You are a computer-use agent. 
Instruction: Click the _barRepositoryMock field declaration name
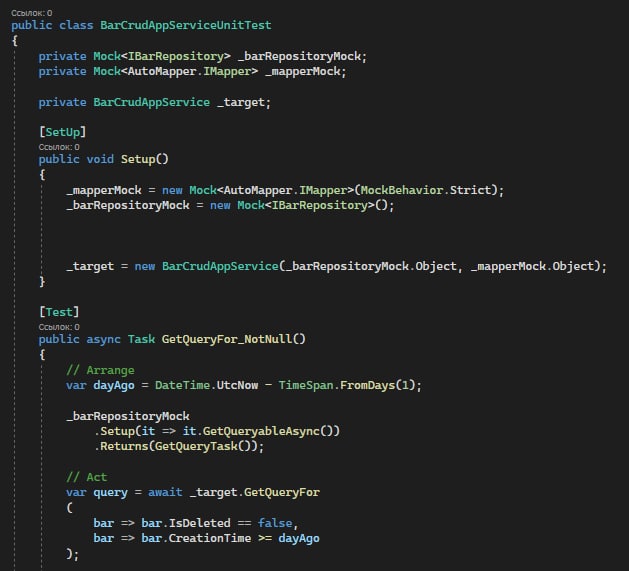tap(299, 56)
